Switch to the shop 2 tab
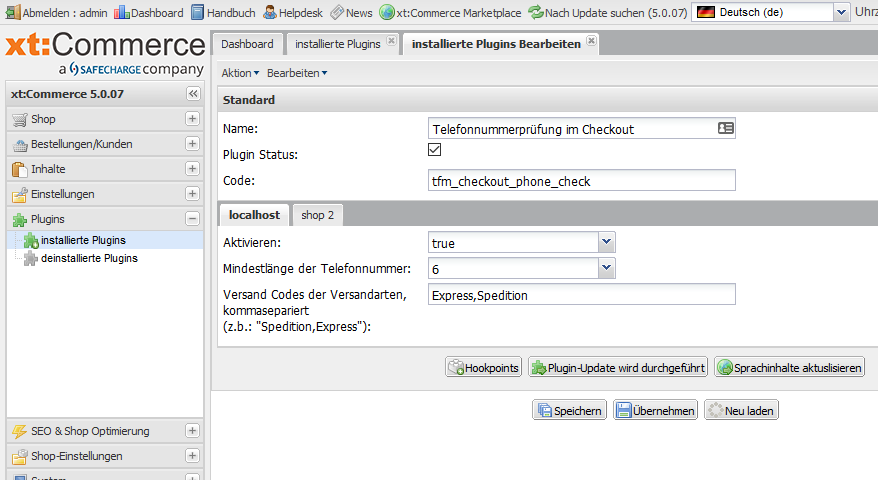The image size is (878, 480). pyautogui.click(x=317, y=215)
